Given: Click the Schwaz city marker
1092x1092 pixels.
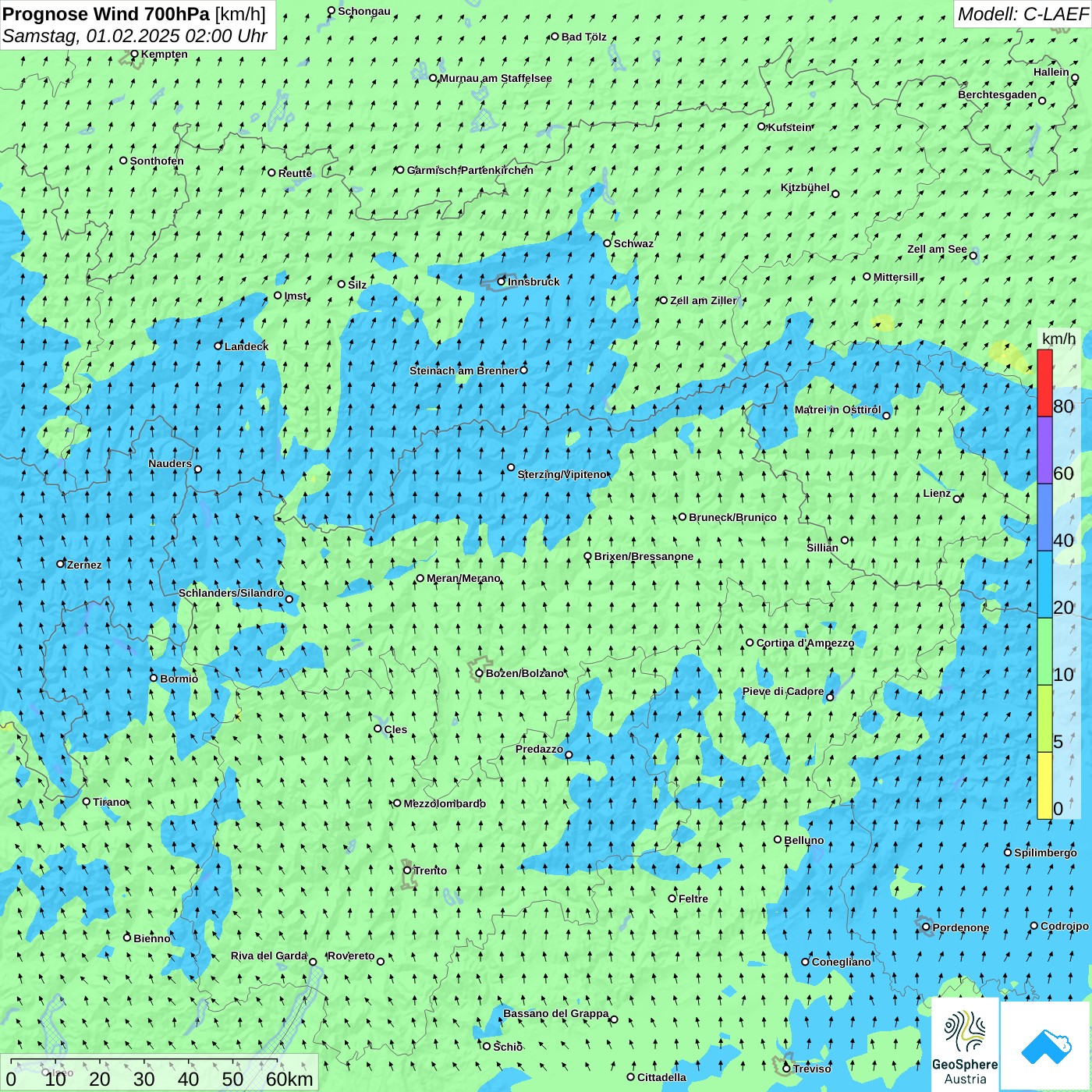Looking at the screenshot, I should [x=608, y=243].
